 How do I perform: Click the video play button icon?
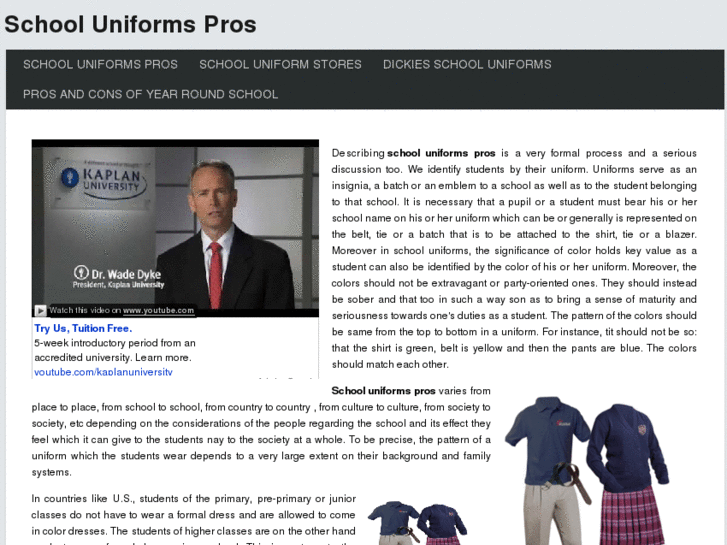click(40, 310)
